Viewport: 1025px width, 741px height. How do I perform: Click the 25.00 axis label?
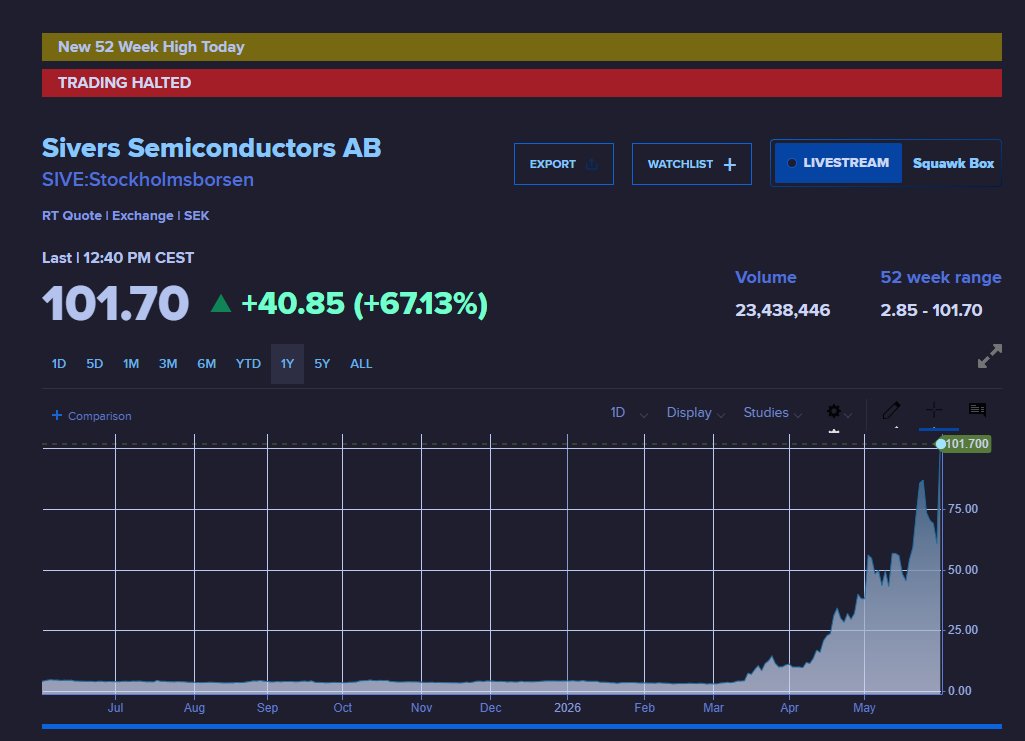pyautogui.click(x=963, y=630)
